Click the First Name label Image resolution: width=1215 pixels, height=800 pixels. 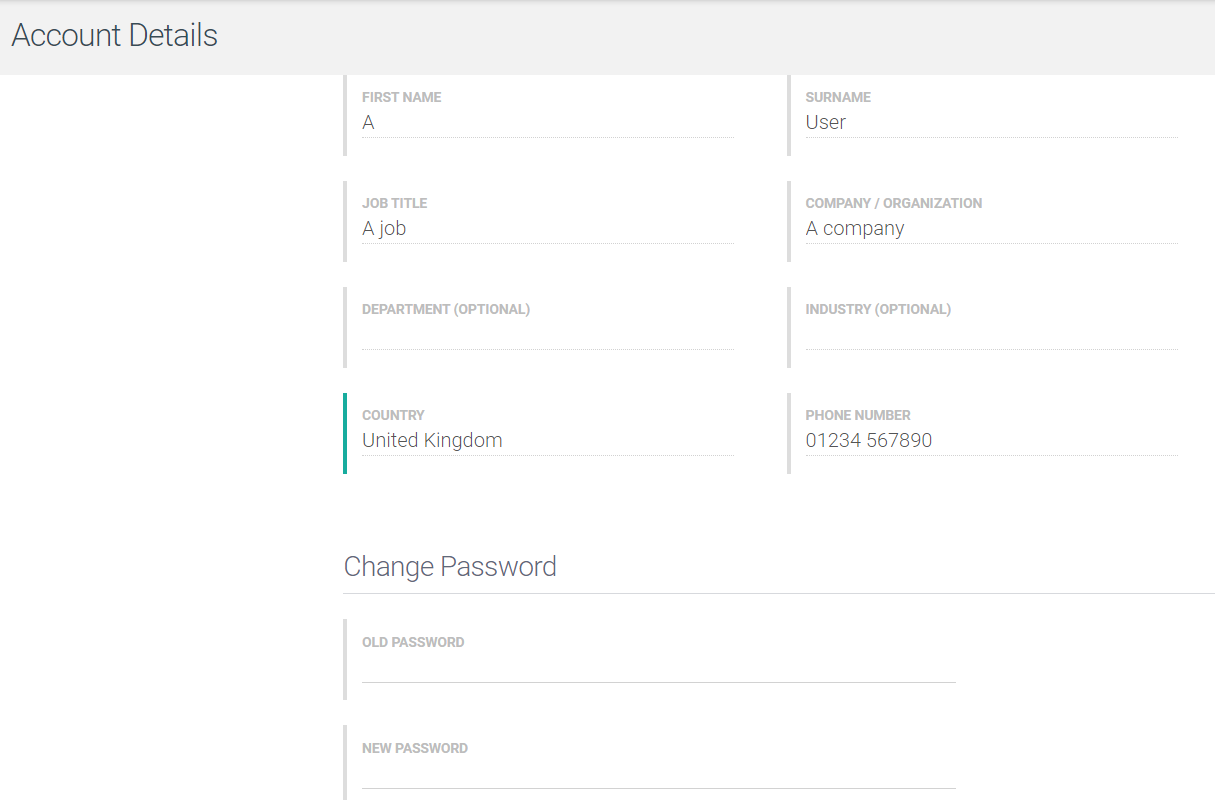click(401, 97)
